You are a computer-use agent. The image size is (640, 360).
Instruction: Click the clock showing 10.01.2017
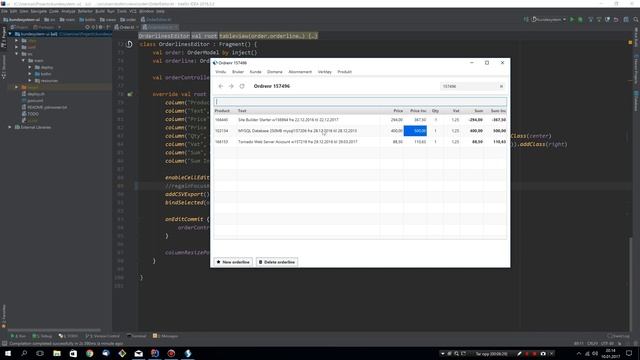coord(611,353)
